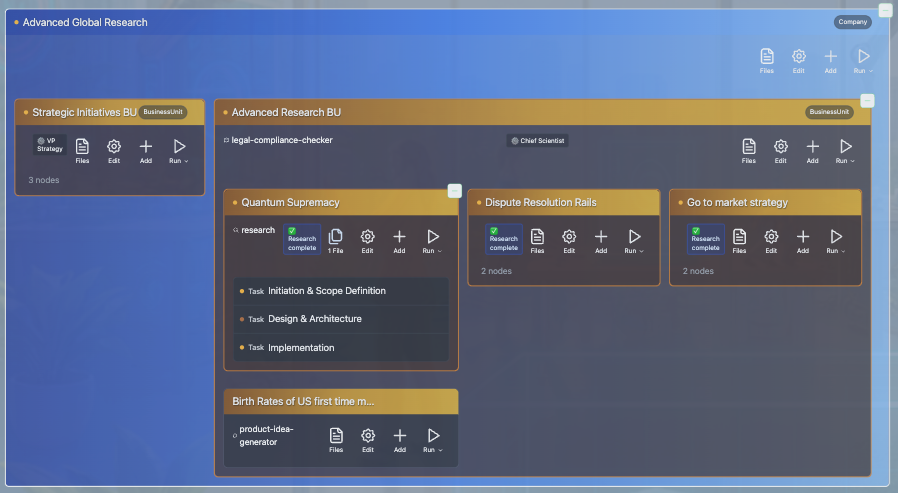Screen dimensions: 898x493
Task: Click the Quantum Supremacy card title
Action: tap(290, 202)
